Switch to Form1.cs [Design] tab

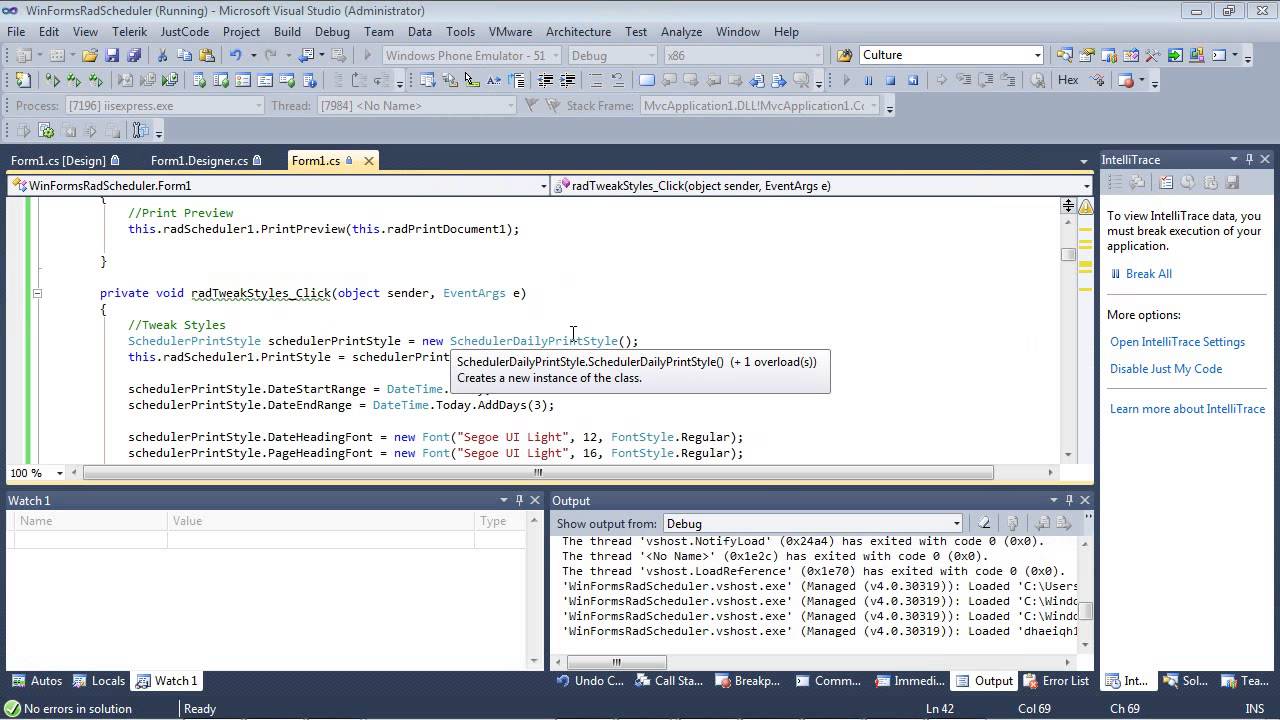[65, 160]
